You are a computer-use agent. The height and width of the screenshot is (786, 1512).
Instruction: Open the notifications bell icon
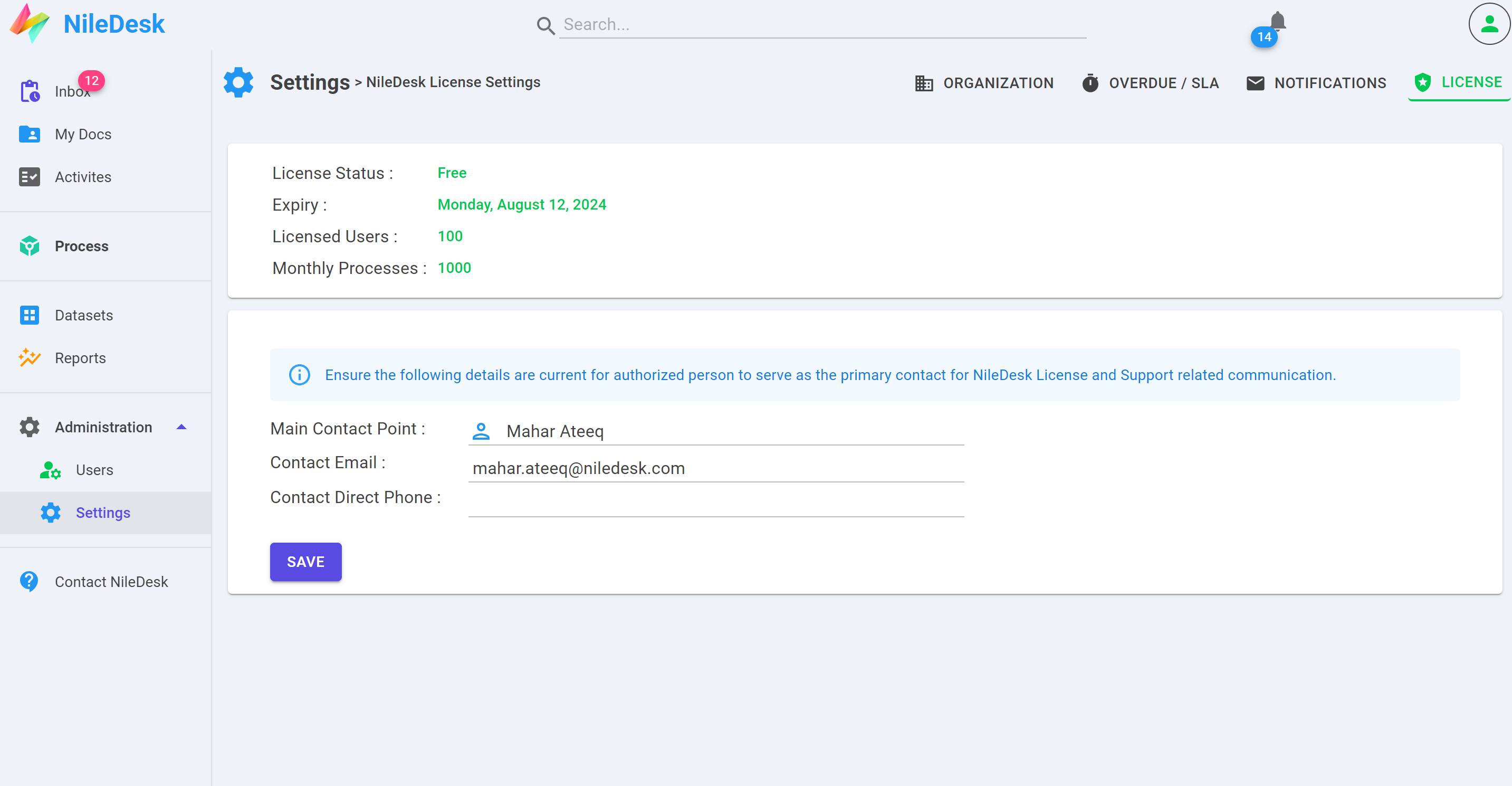click(x=1278, y=21)
